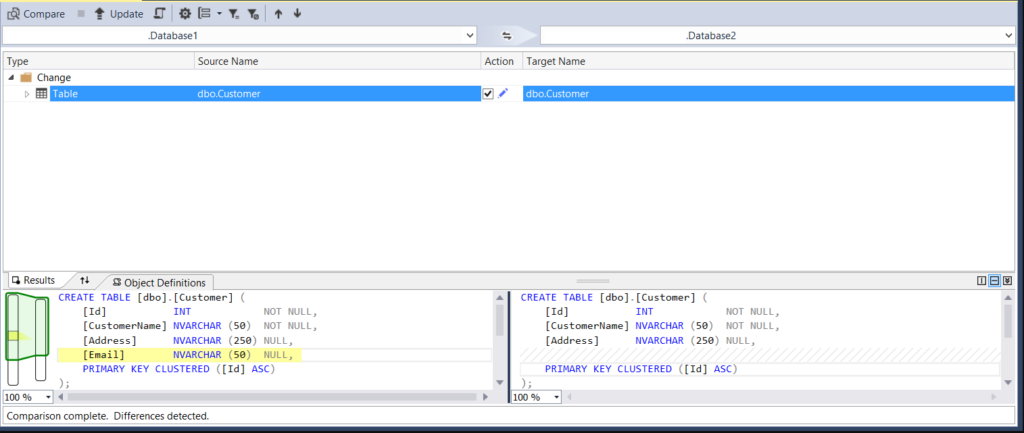Click the blue pencil change action icon

[502, 94]
